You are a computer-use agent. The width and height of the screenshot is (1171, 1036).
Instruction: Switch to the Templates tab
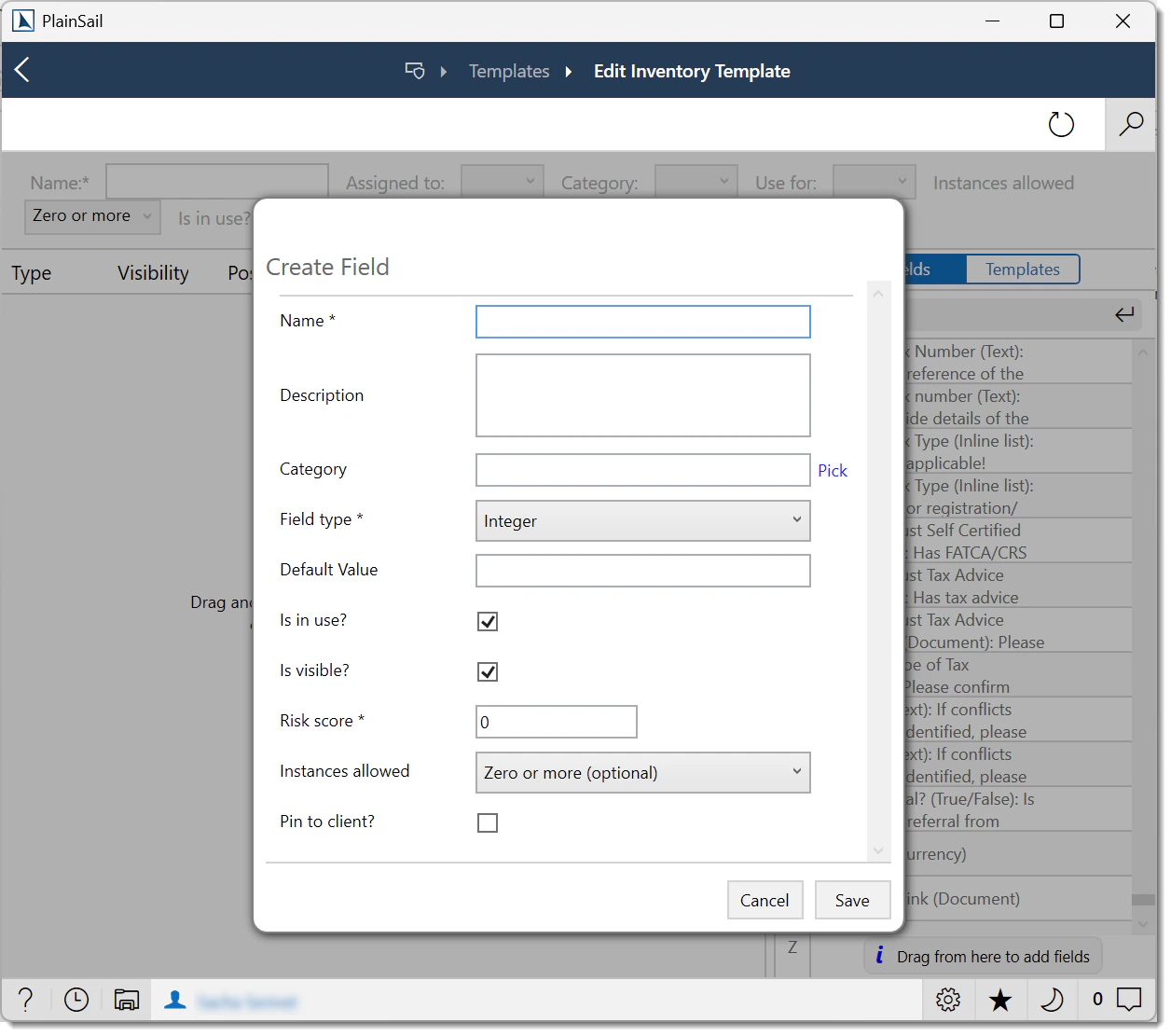point(1023,269)
